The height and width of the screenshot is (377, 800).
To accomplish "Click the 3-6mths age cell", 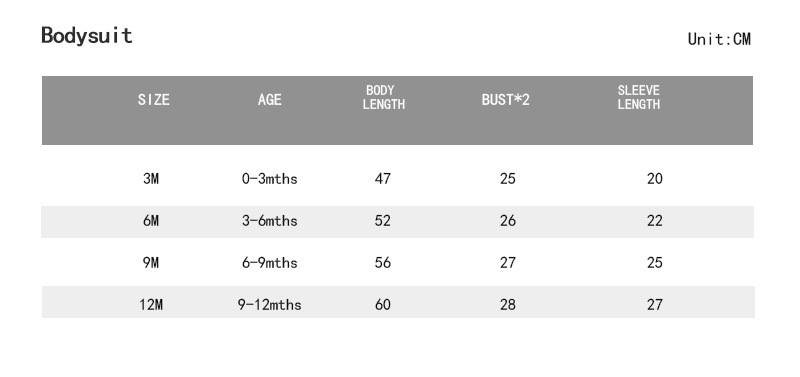I will click(x=269, y=221).
